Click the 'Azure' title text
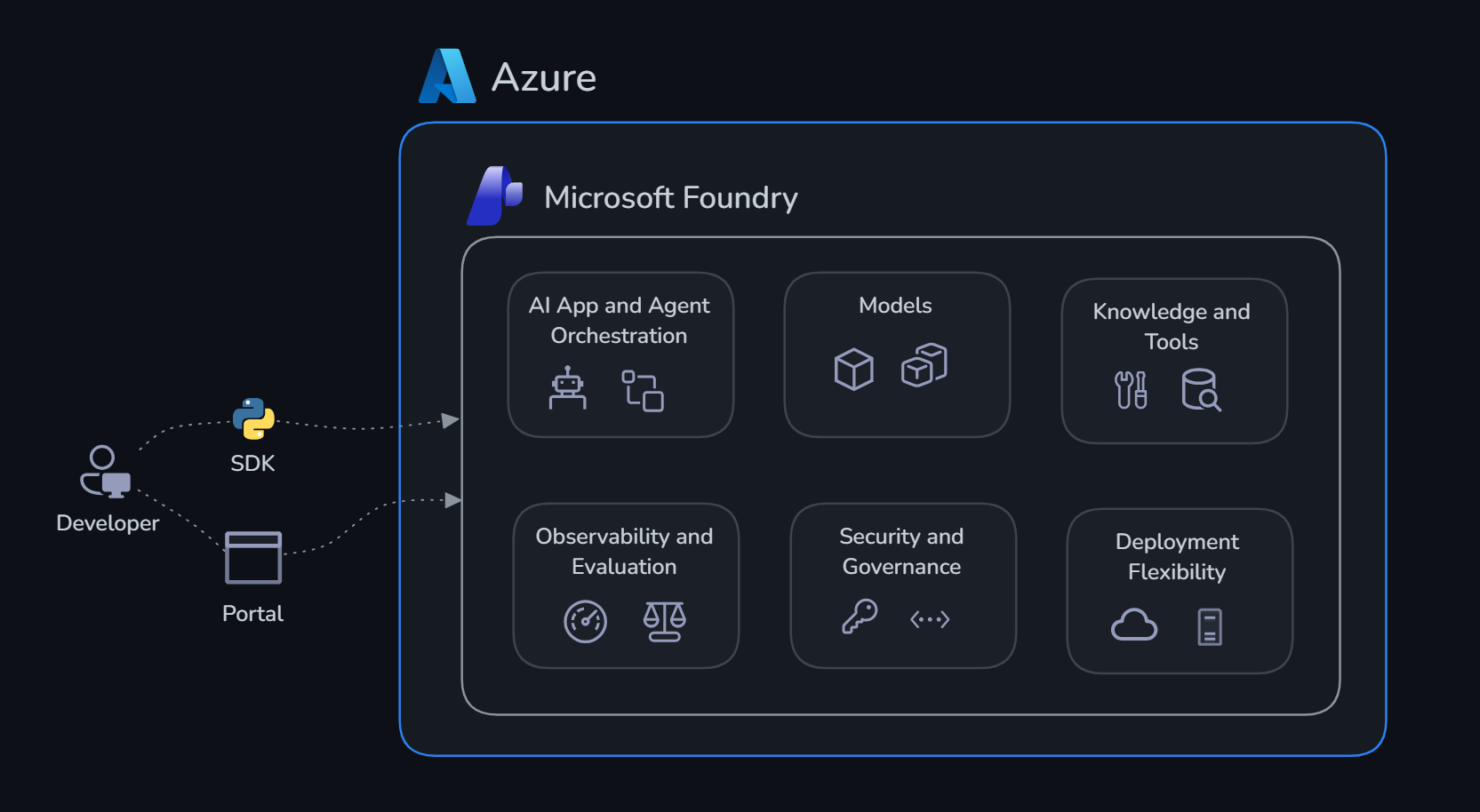This screenshot has width=1480, height=812. (x=544, y=77)
